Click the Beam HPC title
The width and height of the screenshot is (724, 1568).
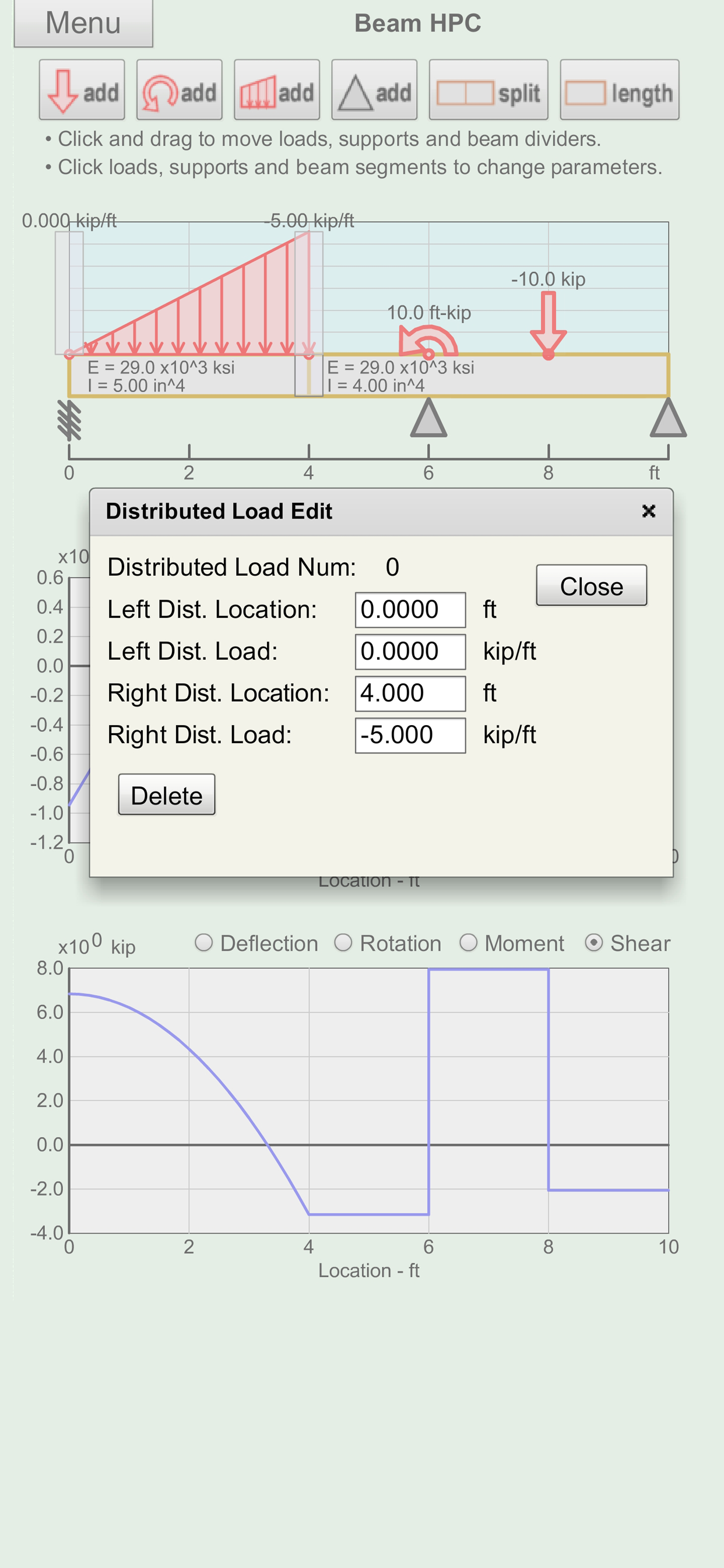tap(418, 23)
